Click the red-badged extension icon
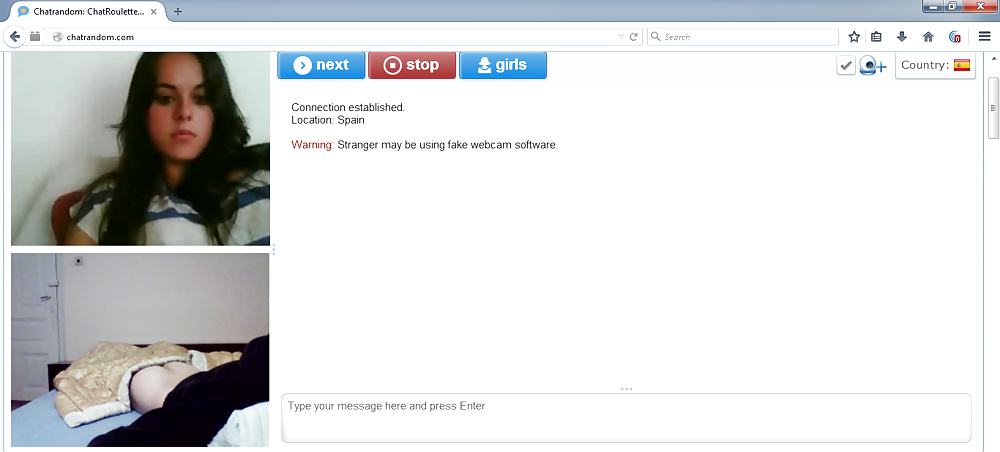1000x452 pixels. coord(955,37)
